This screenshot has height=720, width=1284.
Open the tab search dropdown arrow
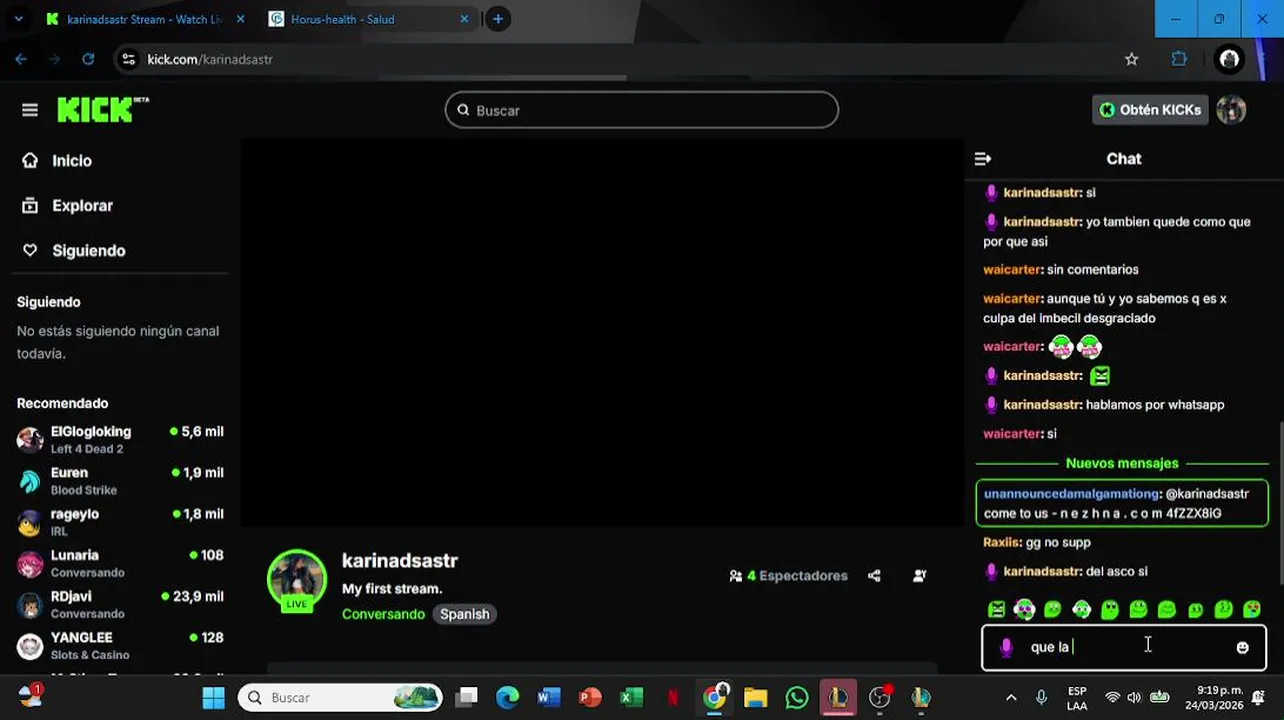click(x=18, y=19)
